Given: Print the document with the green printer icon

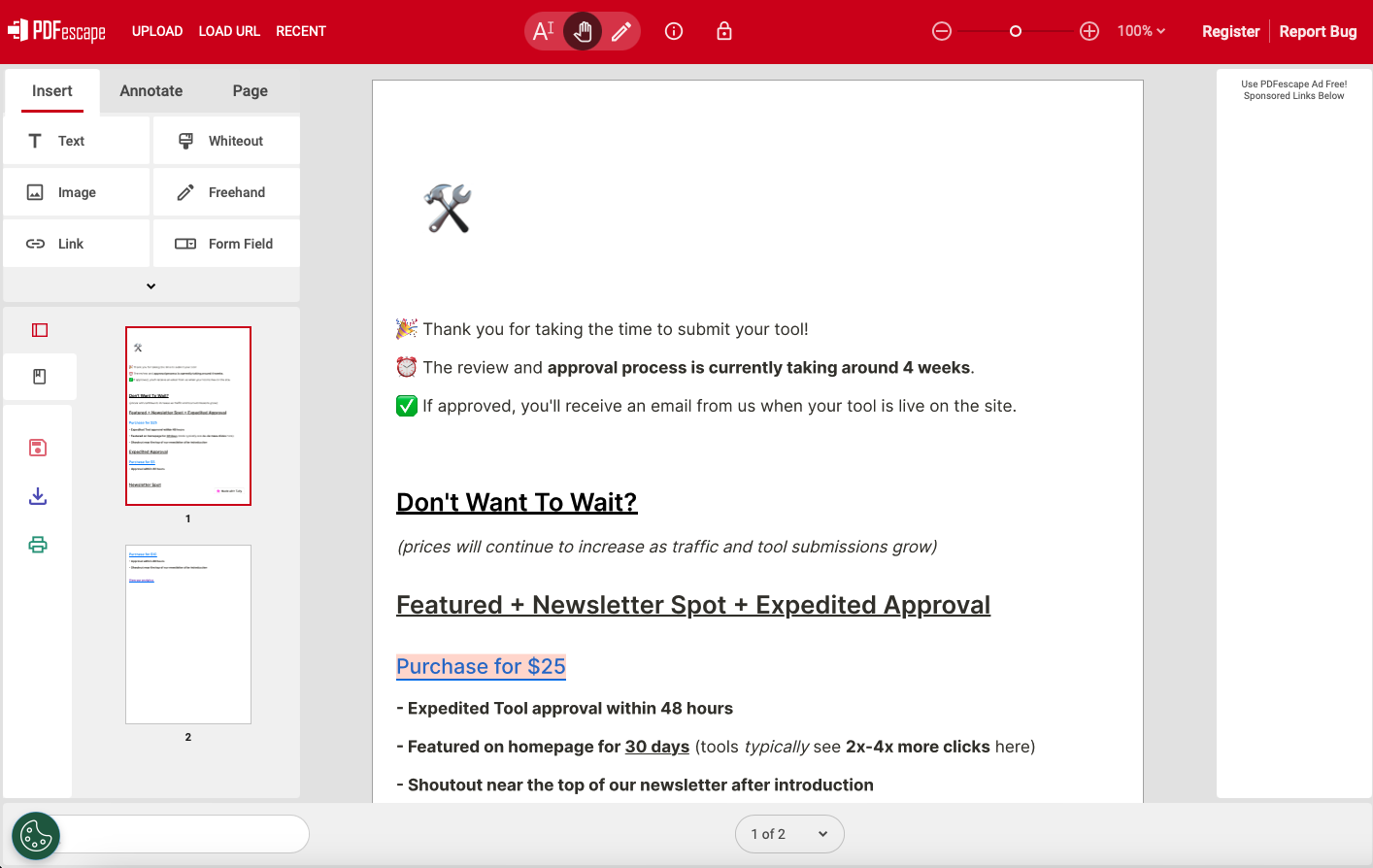Looking at the screenshot, I should point(38,545).
